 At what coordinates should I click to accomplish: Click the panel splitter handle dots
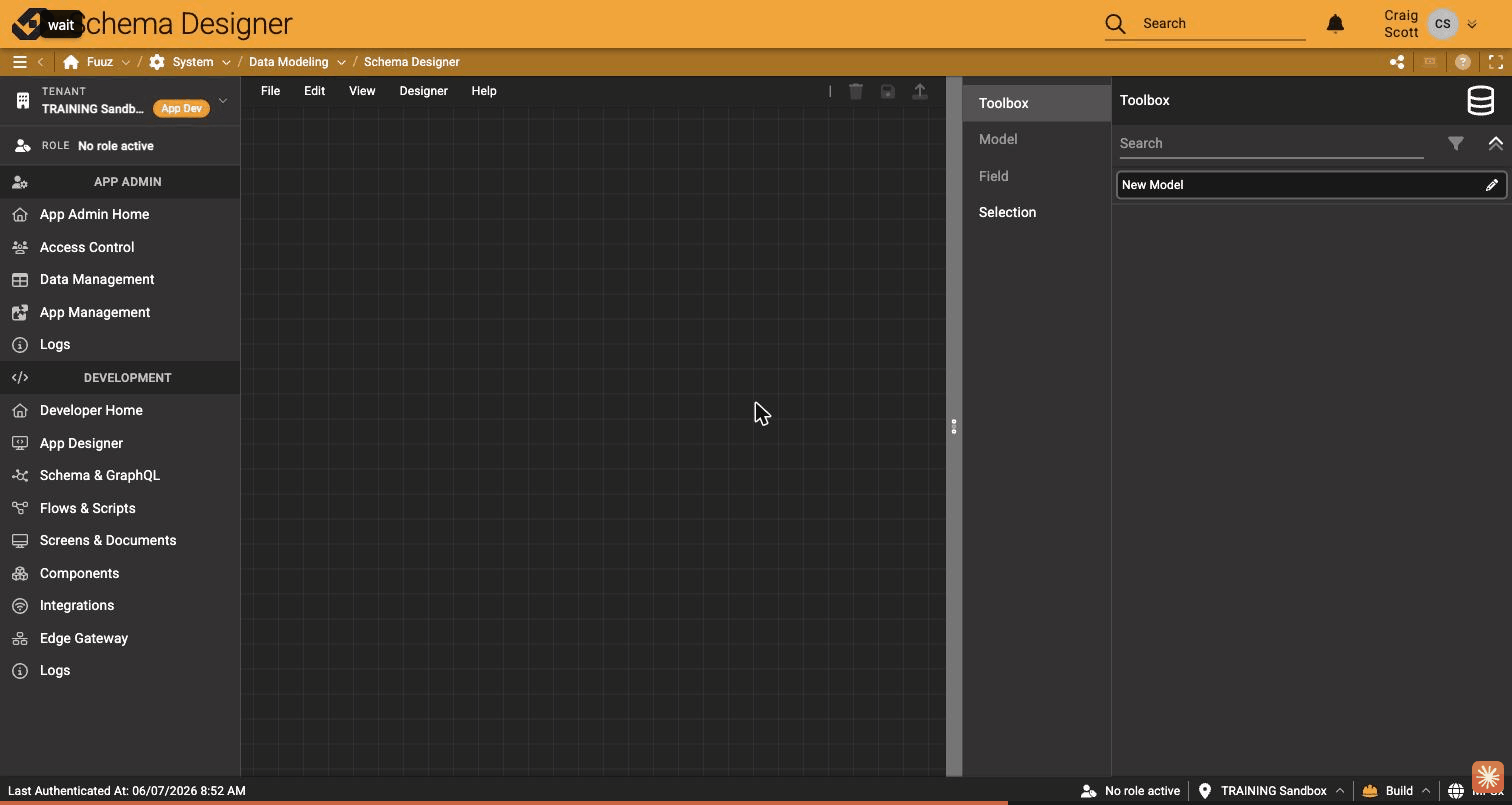pos(954,427)
